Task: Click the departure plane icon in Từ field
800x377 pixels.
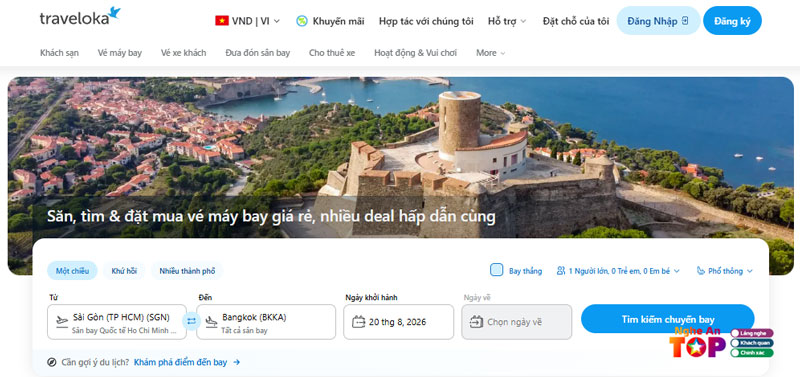Action: tap(62, 321)
